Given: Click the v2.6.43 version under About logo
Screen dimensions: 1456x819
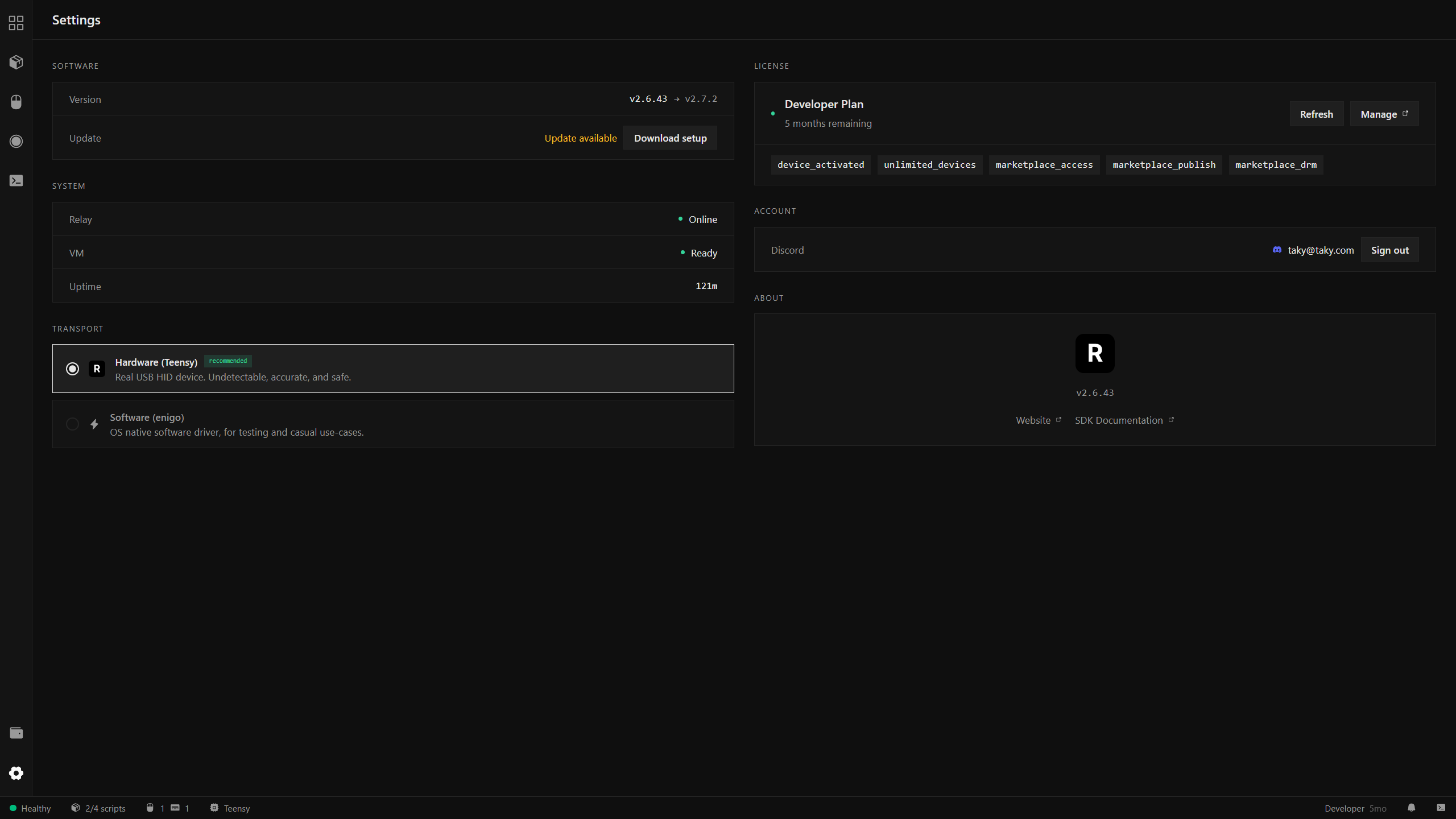Looking at the screenshot, I should coord(1095,393).
